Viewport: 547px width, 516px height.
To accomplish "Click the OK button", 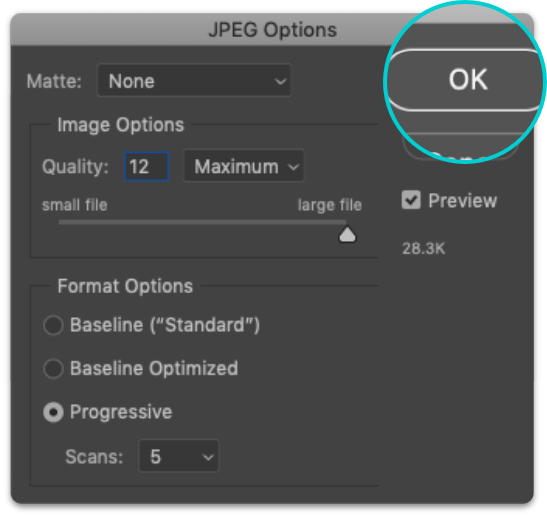I will pos(466,80).
